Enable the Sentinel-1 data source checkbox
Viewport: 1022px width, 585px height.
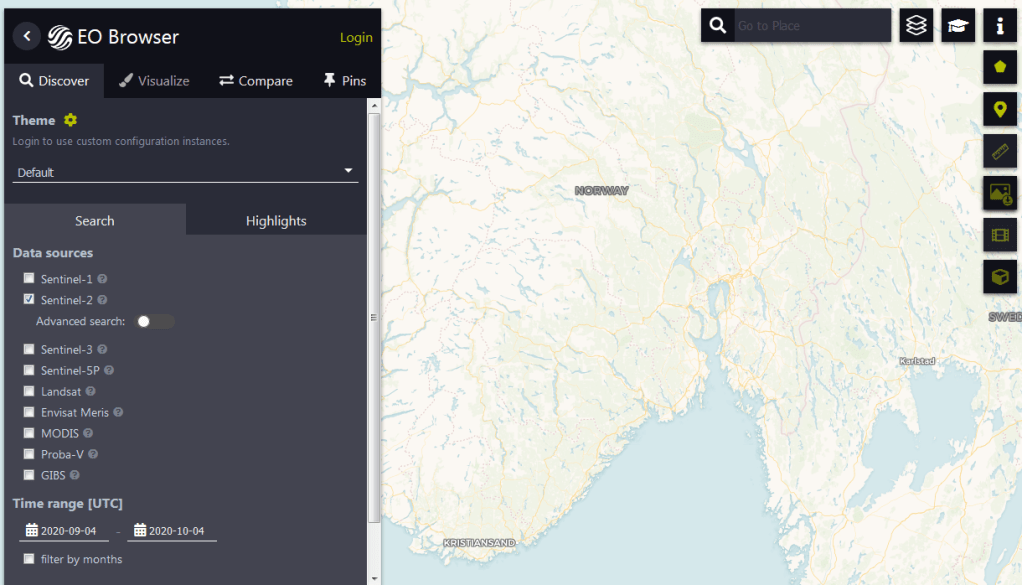tap(29, 278)
